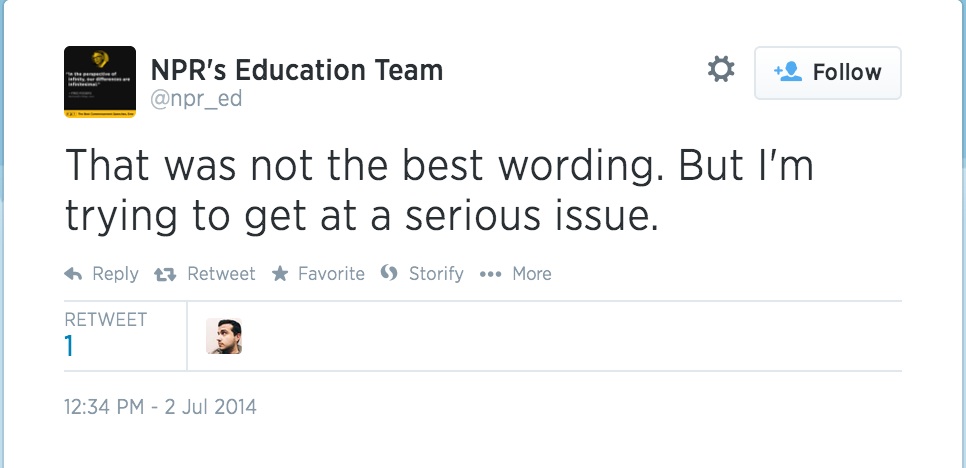Select the Reply text label

[115, 274]
